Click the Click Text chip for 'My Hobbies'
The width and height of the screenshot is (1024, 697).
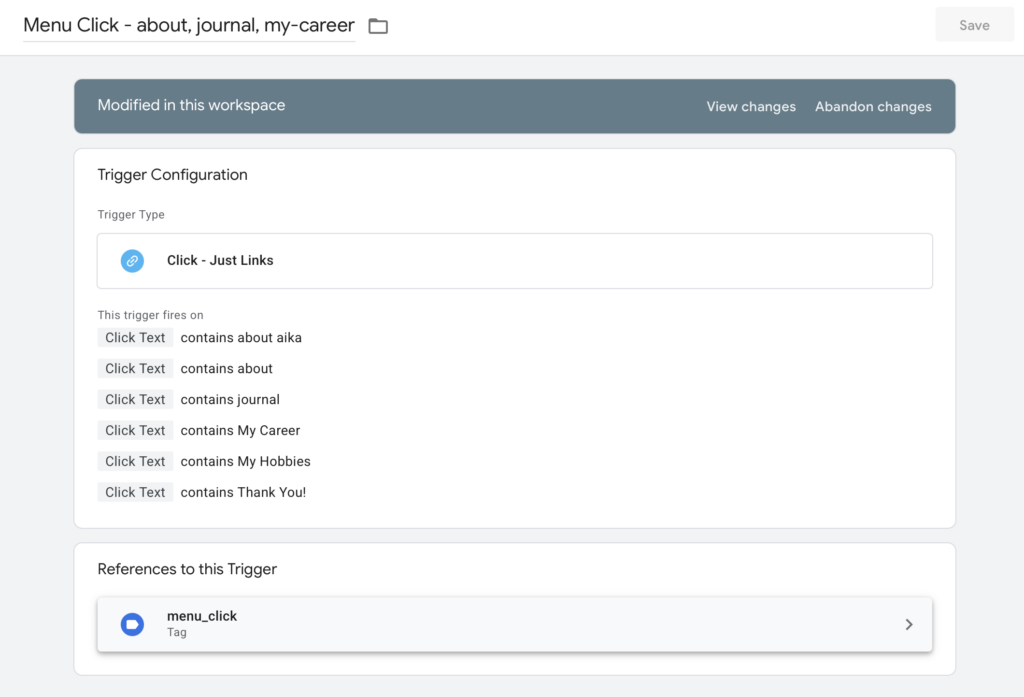(x=135, y=462)
